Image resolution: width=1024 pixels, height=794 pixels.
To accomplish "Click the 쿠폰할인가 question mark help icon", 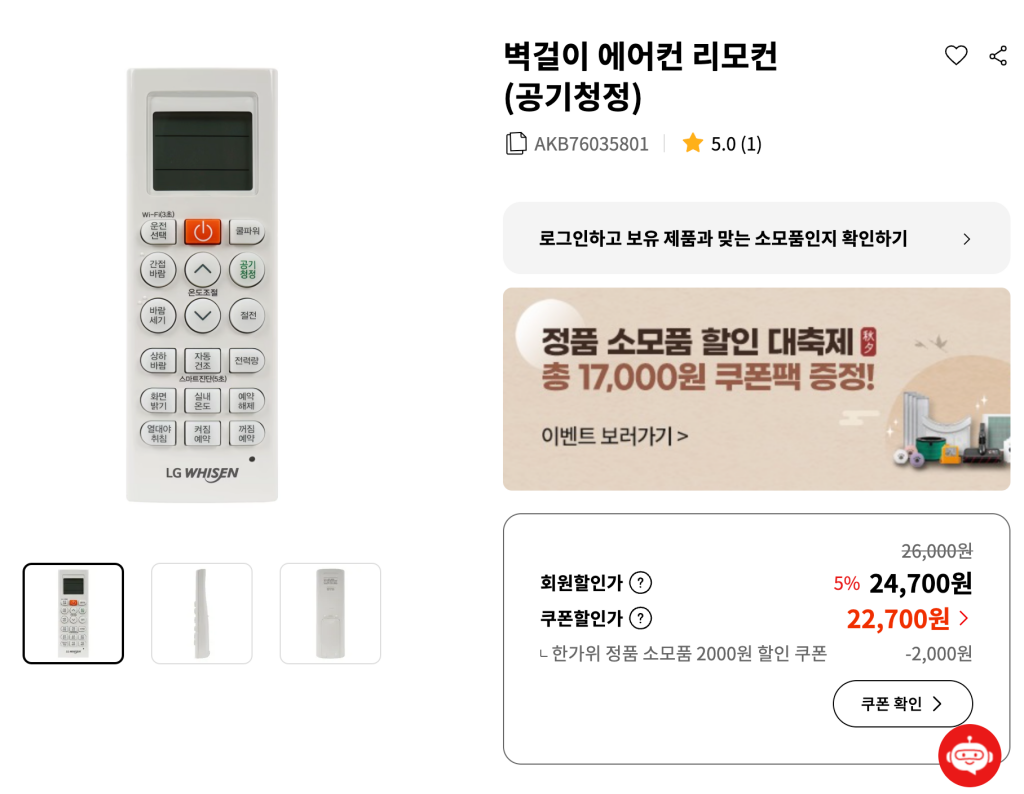I will click(x=641, y=618).
